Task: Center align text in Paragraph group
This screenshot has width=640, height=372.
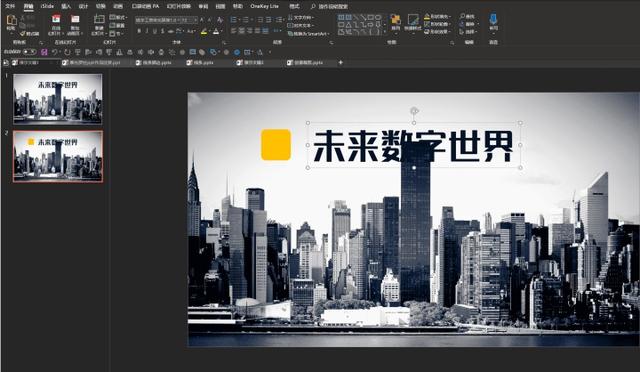Action: click(242, 31)
